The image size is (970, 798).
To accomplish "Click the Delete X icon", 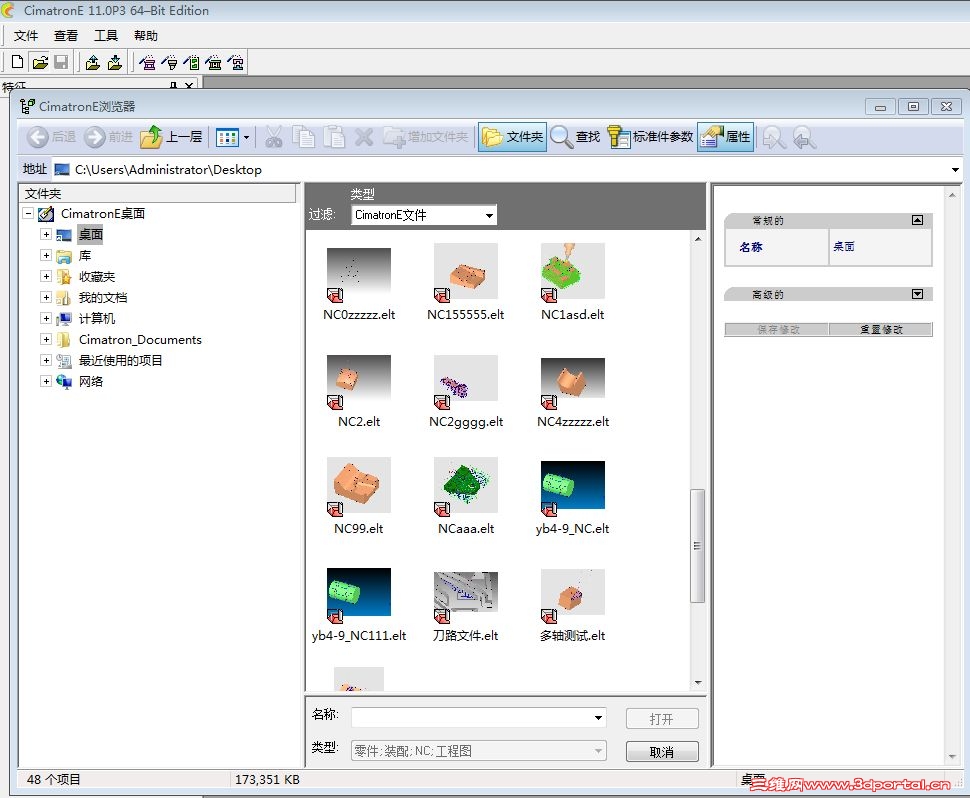I will click(x=364, y=137).
